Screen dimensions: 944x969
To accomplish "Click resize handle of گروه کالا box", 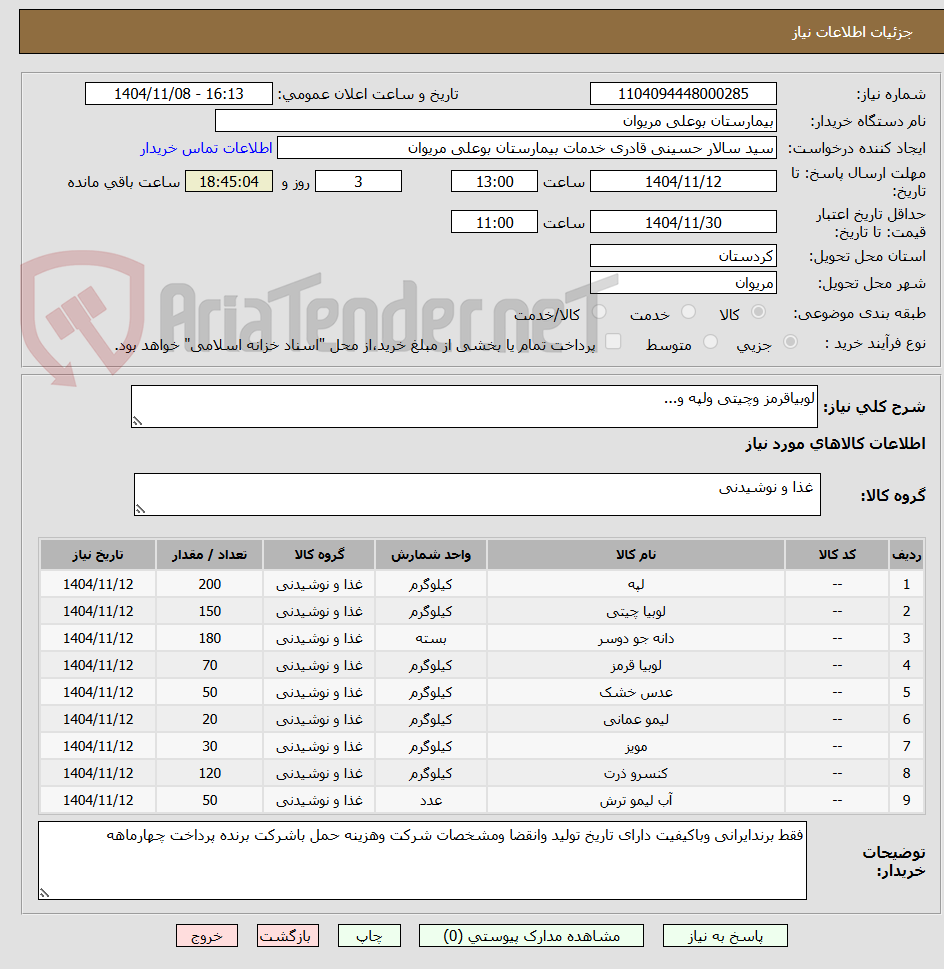I will 140,509.
